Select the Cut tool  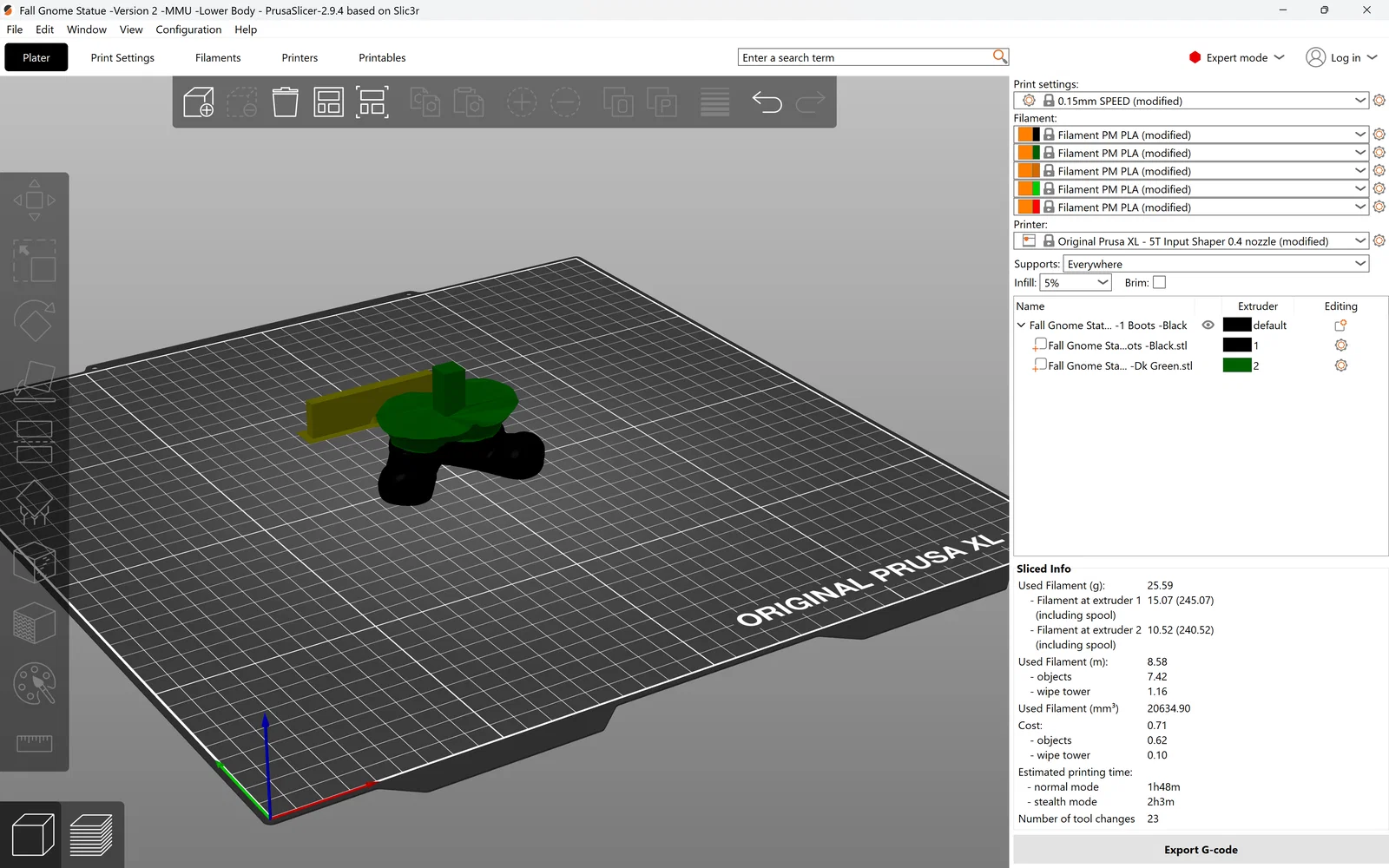(35, 442)
